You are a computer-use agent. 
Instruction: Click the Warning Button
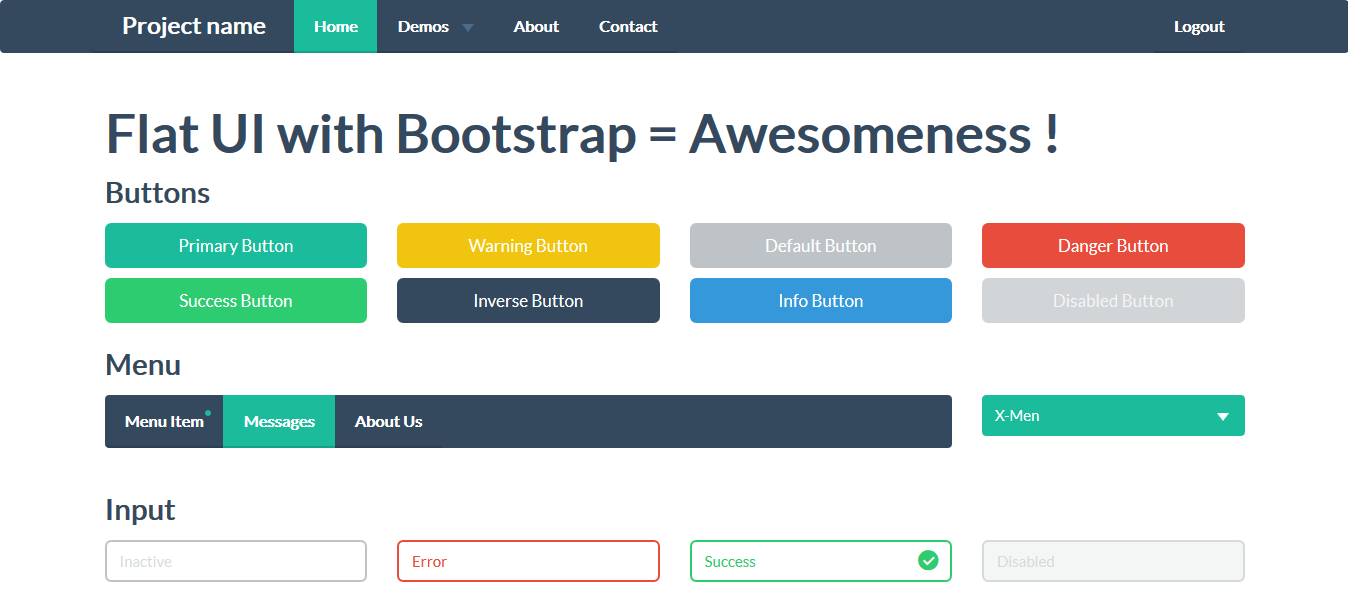(528, 245)
